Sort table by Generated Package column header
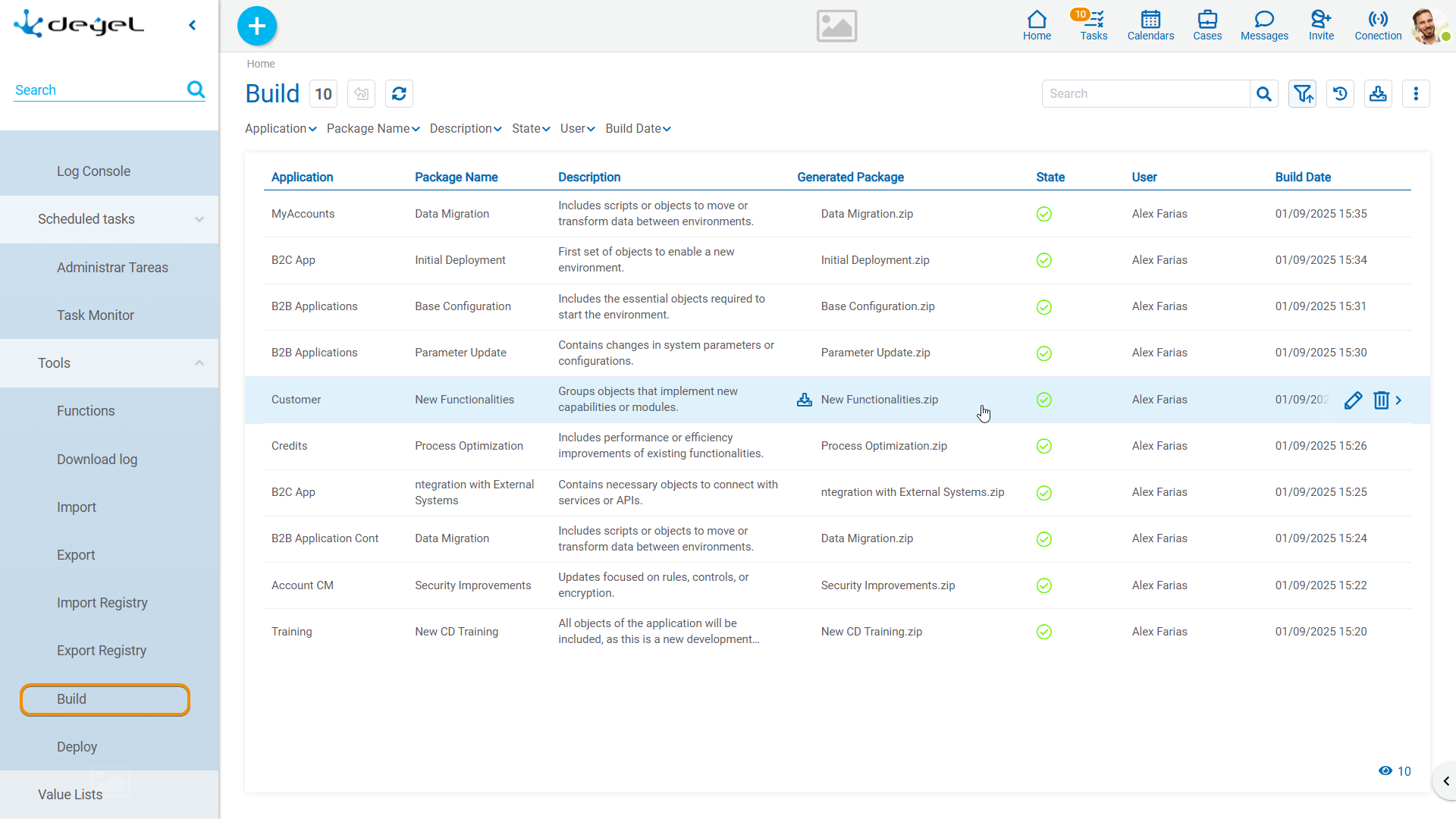The image size is (1456, 819). coord(850,177)
